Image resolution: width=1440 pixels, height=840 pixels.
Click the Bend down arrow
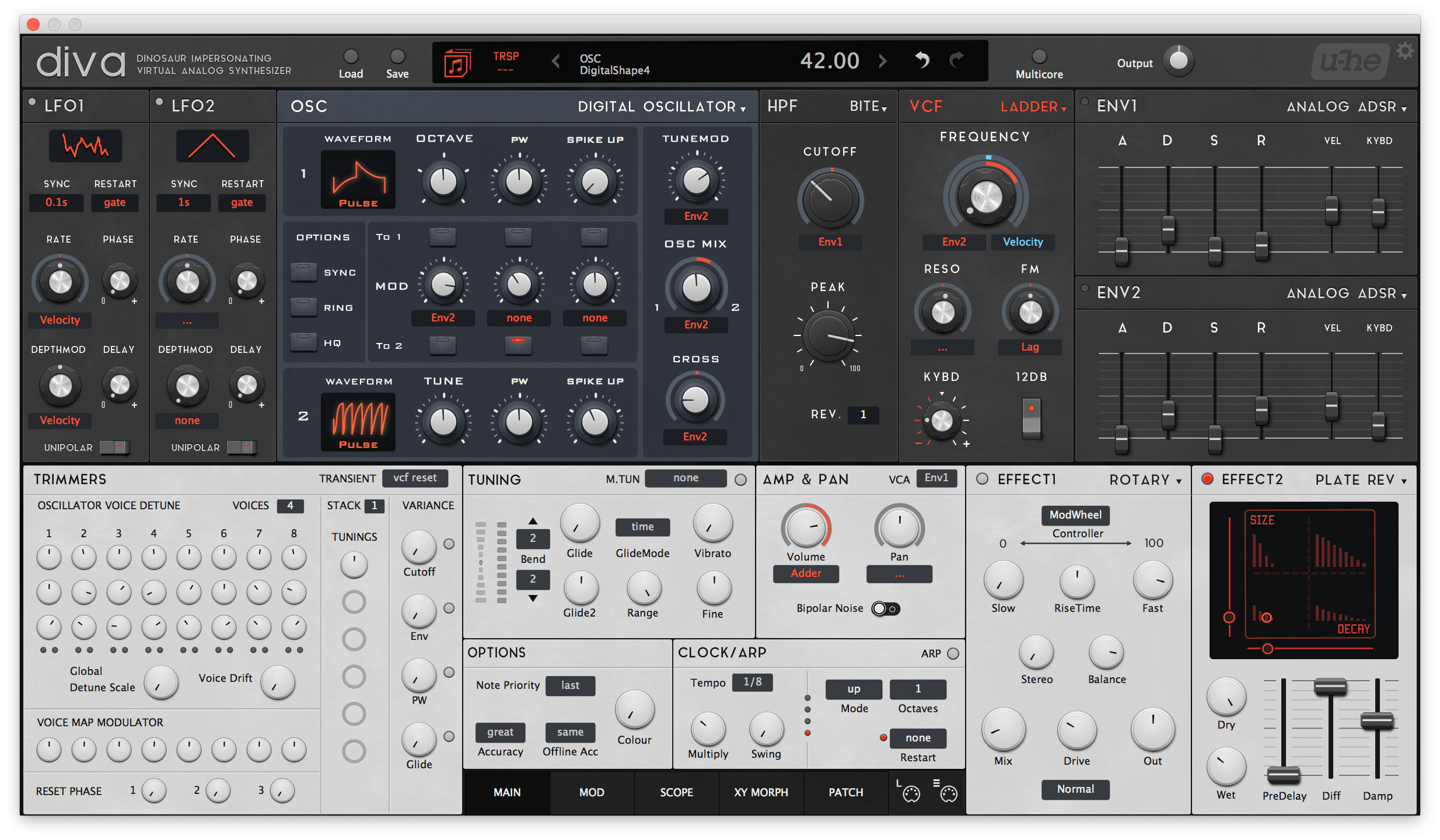(533, 598)
